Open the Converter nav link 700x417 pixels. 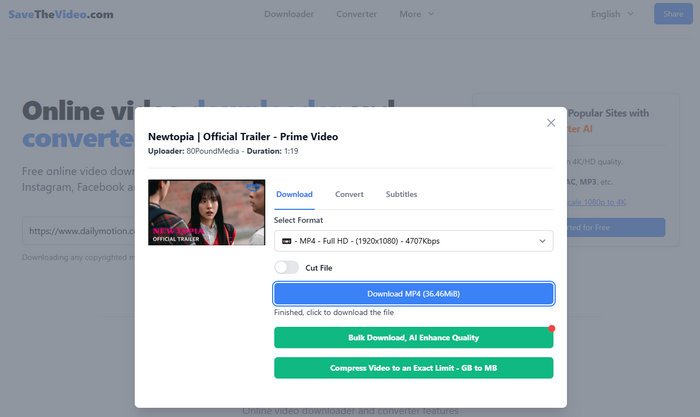pyautogui.click(x=356, y=14)
